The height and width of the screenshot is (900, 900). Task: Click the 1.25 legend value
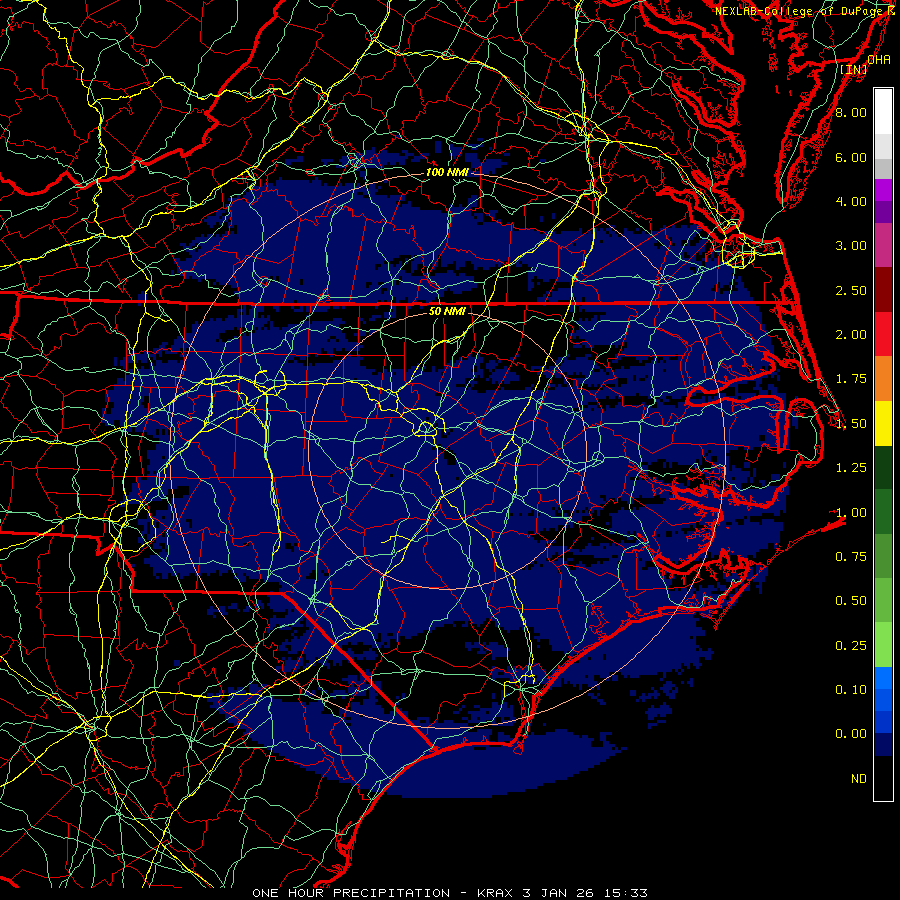coord(851,468)
